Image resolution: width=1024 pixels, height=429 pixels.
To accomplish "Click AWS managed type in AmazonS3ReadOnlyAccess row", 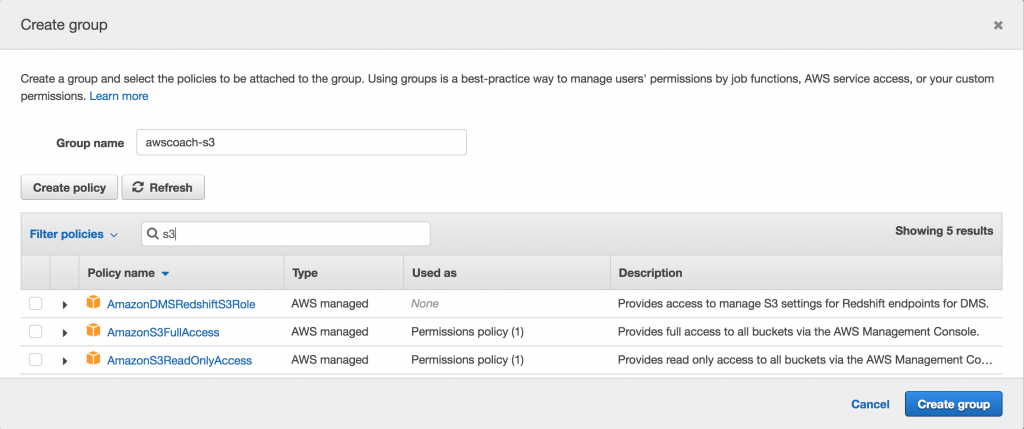I will (x=330, y=360).
